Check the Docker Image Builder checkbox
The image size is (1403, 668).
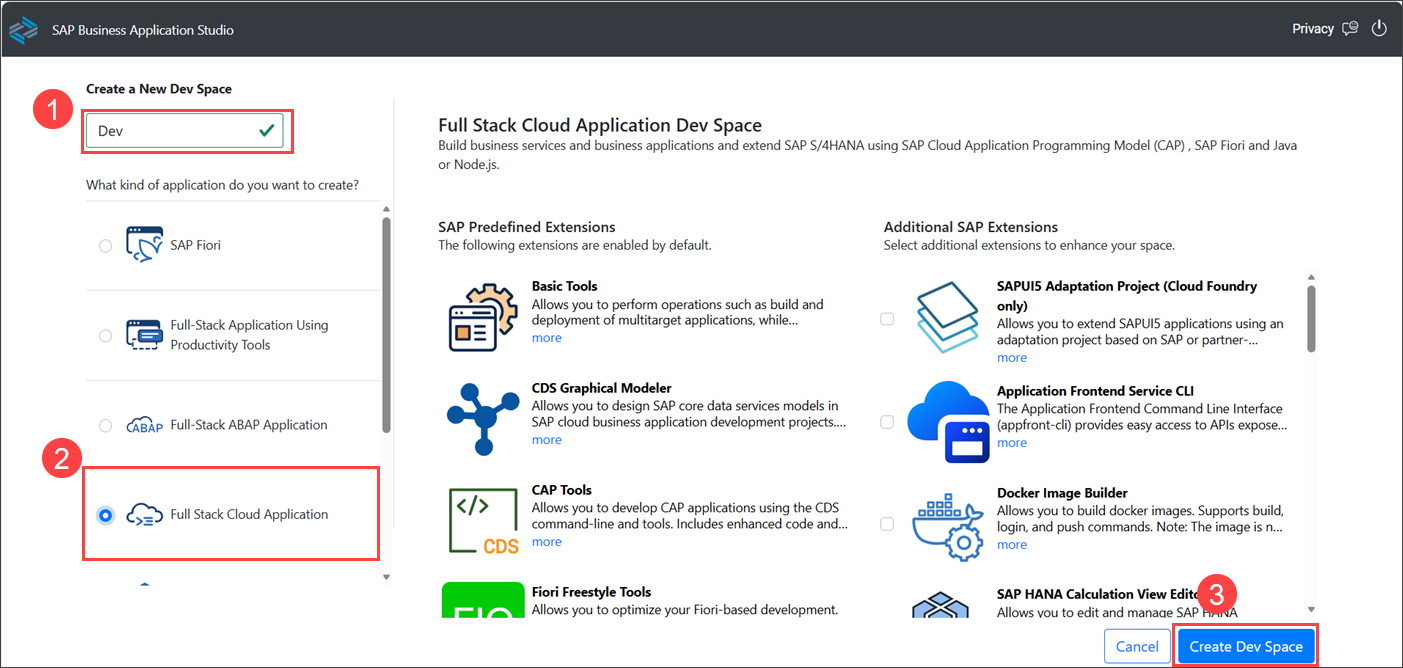tap(887, 524)
